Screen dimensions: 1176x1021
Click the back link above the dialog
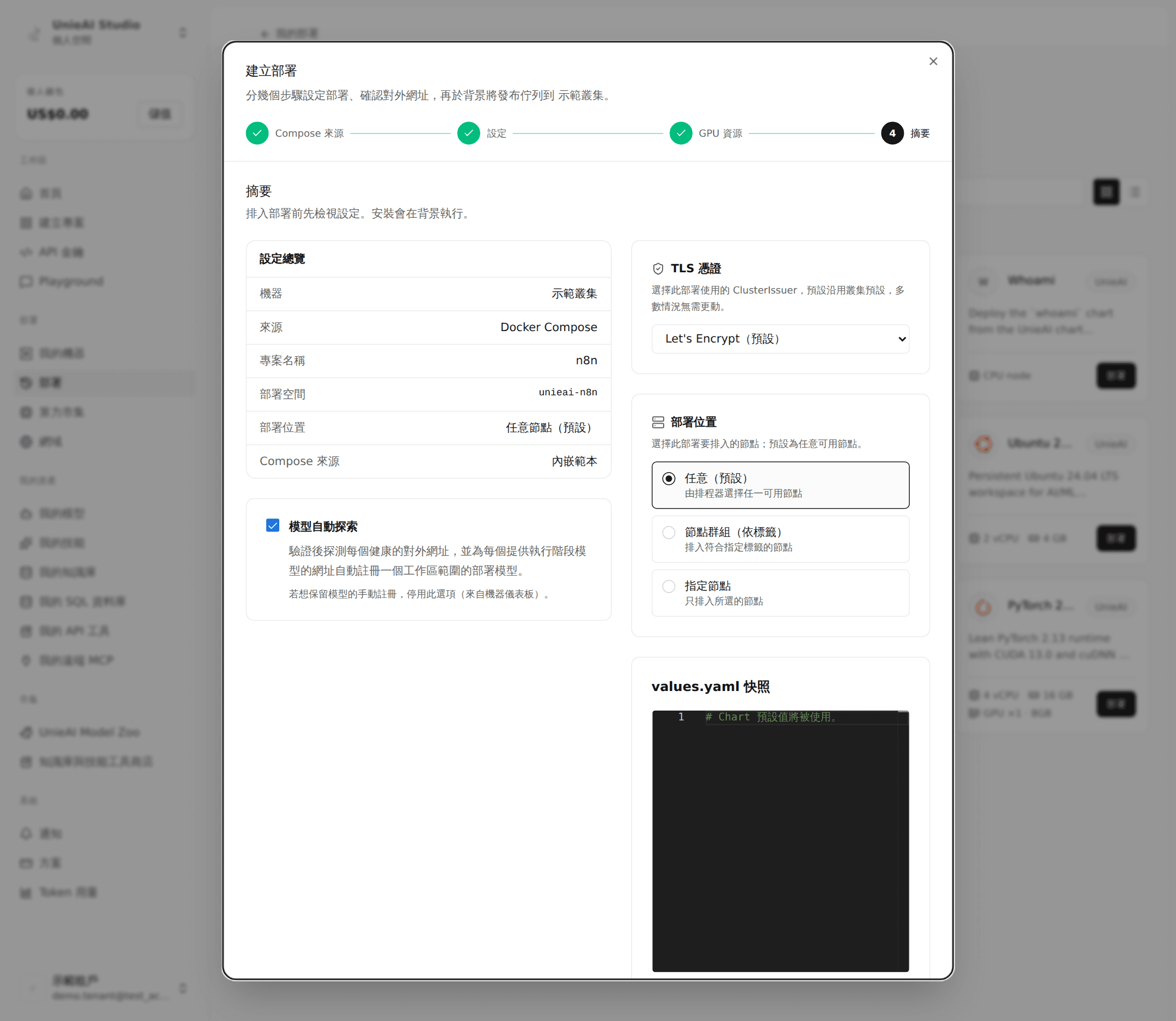289,33
